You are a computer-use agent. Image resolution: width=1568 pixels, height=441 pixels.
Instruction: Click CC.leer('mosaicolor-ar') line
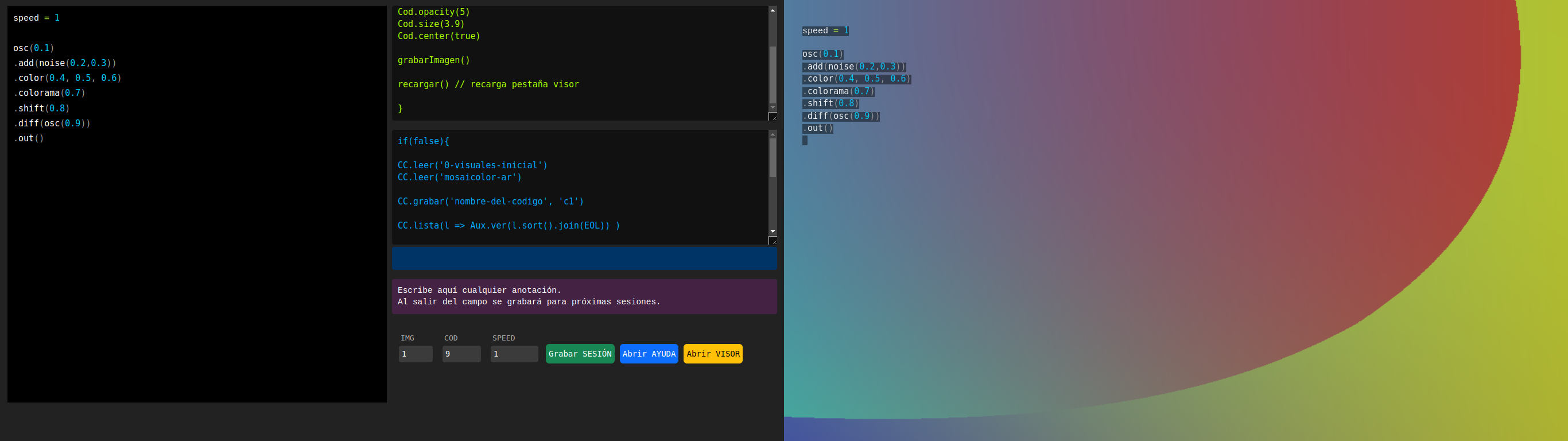pyautogui.click(x=460, y=177)
